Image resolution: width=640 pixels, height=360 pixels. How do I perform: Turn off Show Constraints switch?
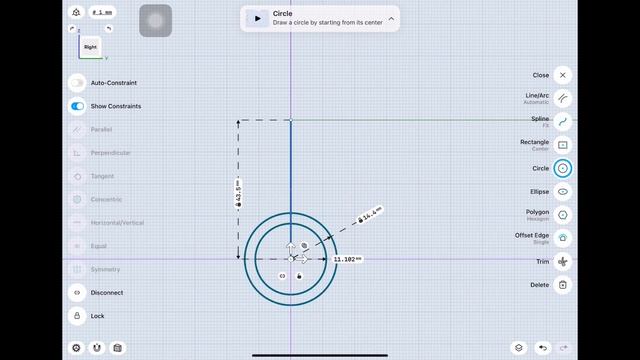[77, 106]
